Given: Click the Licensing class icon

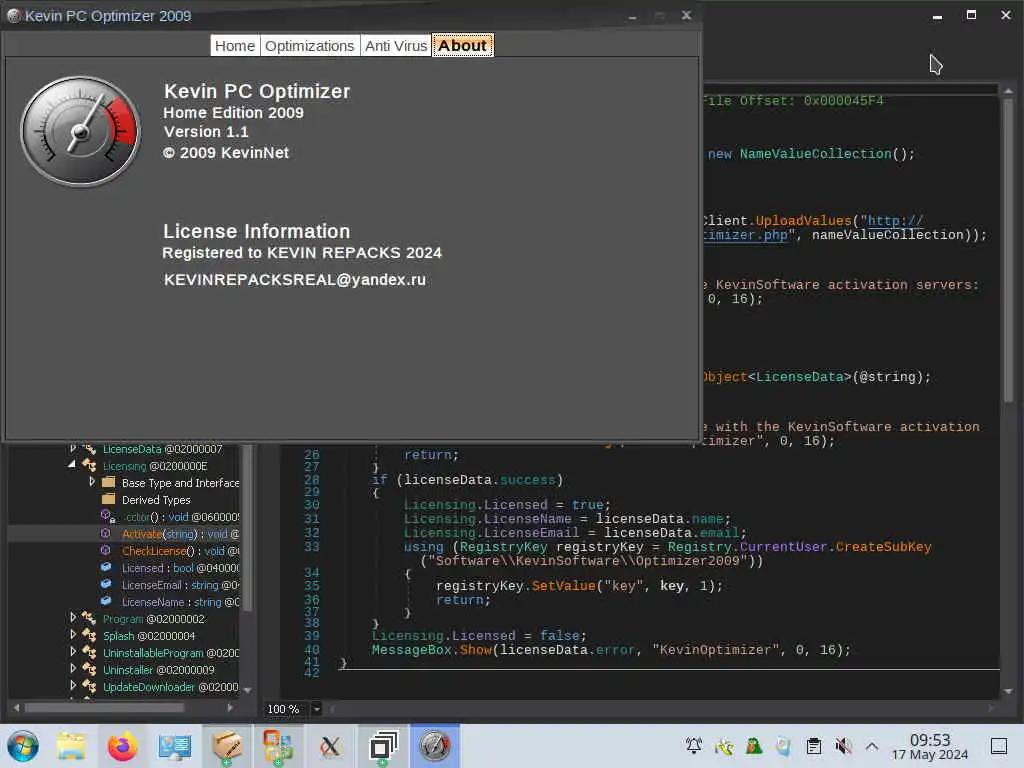Looking at the screenshot, I should pos(89,466).
